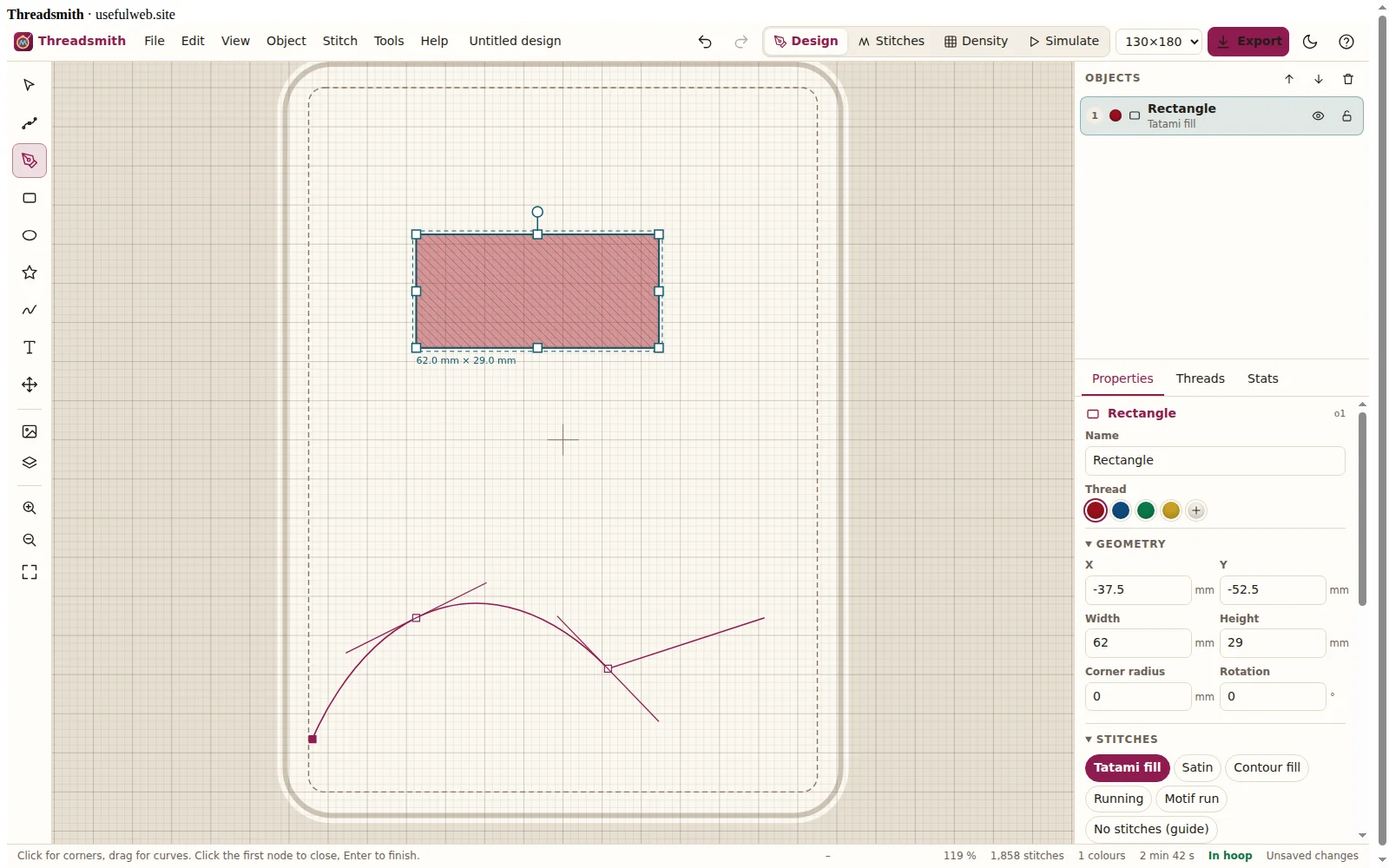Zoom out of the canvas
The width and height of the screenshot is (1389, 868).
[30, 540]
